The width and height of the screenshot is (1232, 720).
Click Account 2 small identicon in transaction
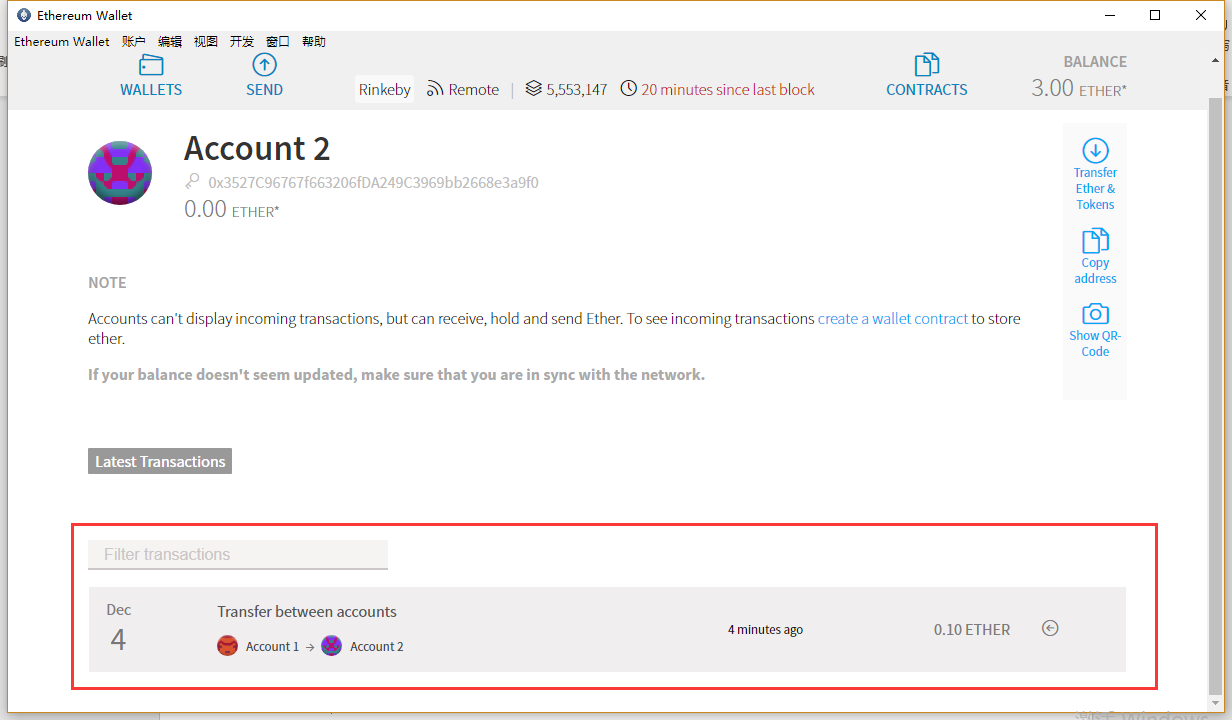pos(332,646)
